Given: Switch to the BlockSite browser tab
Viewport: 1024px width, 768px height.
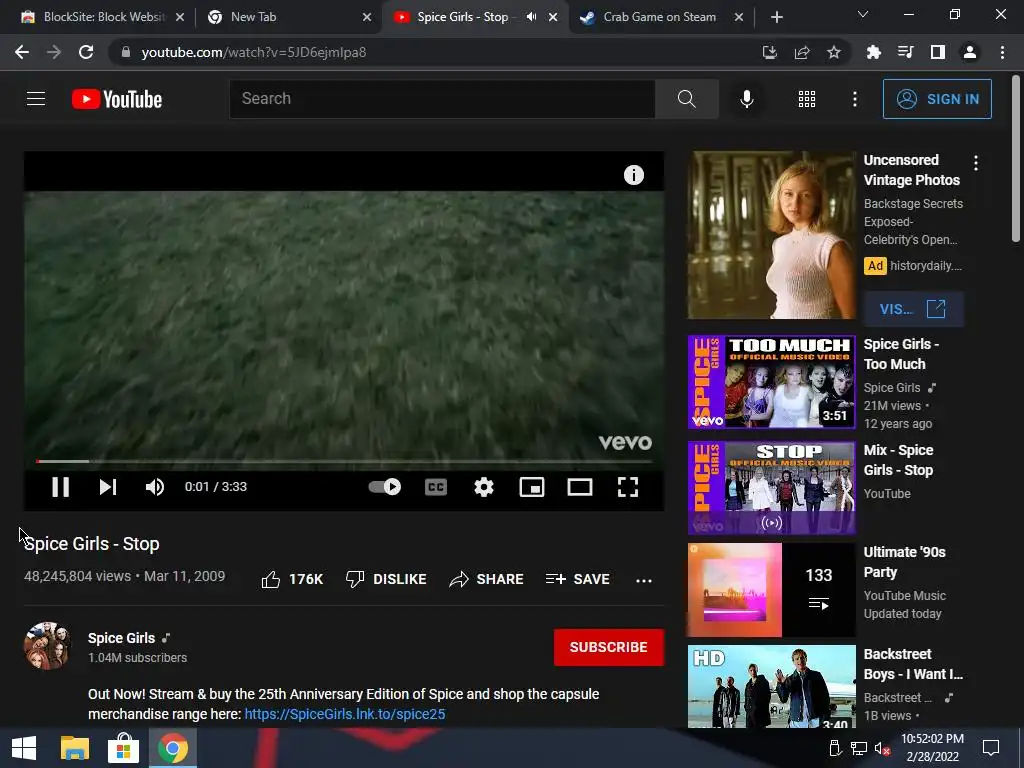Looking at the screenshot, I should (101, 17).
